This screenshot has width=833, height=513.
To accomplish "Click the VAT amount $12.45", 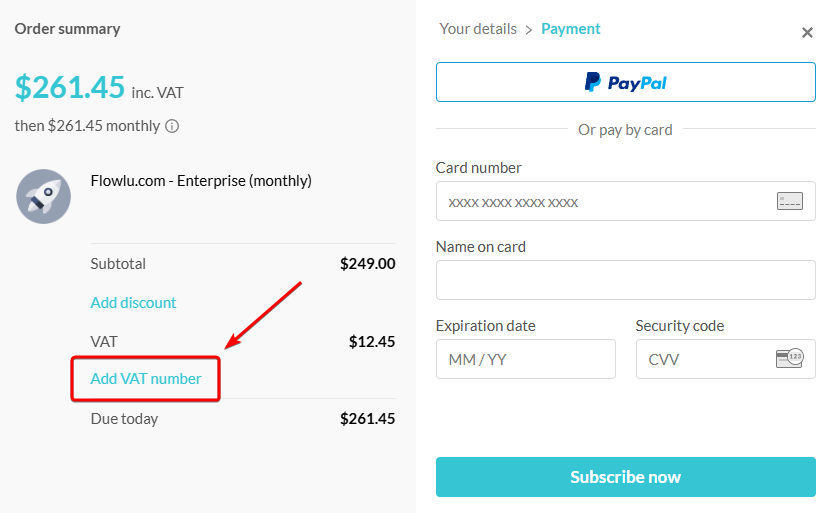I will pyautogui.click(x=372, y=341).
